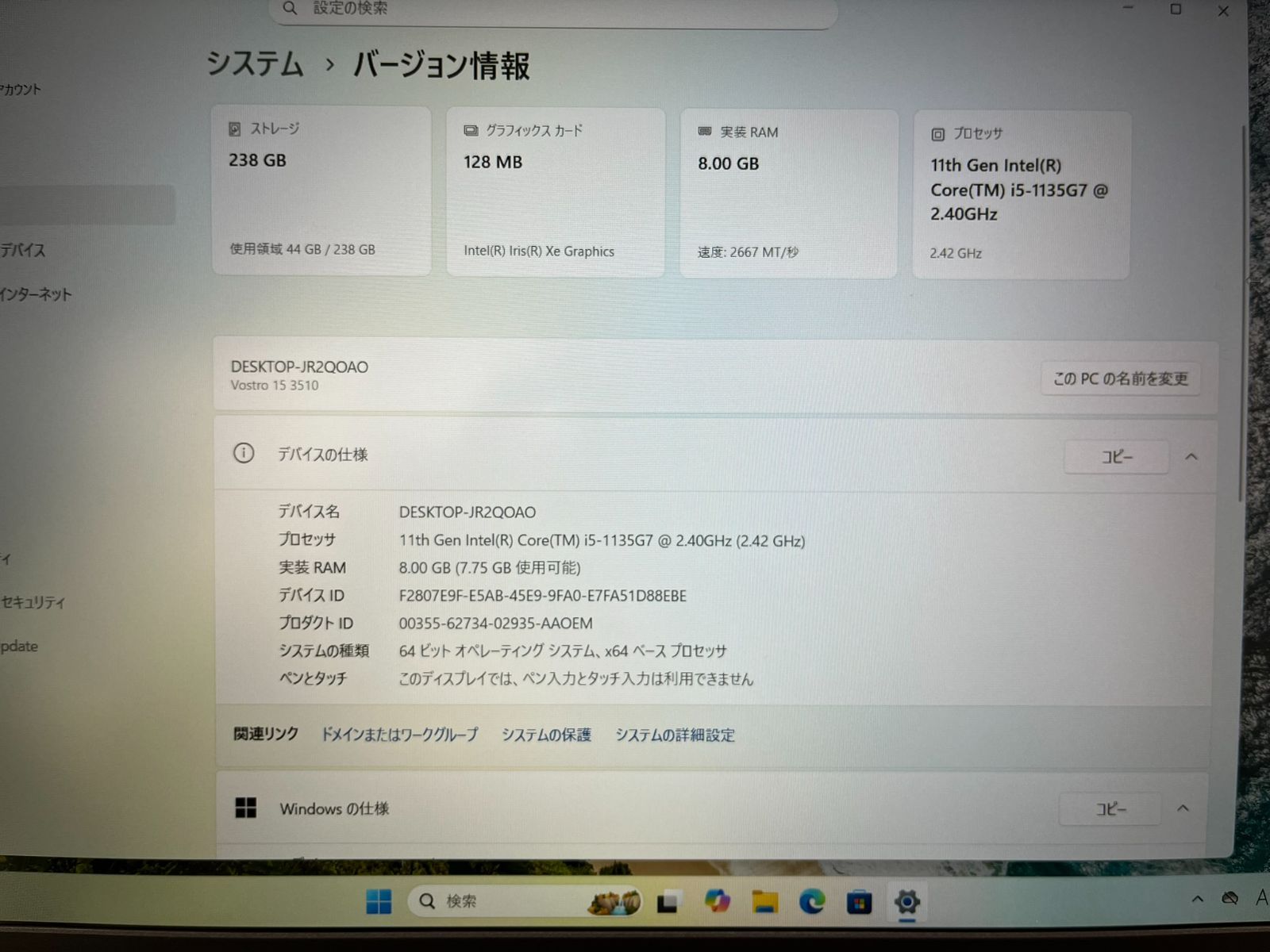Open the プロセッサ i5-1135G7 card
Image resolution: width=1270 pixels, height=952 pixels.
pos(1022,196)
